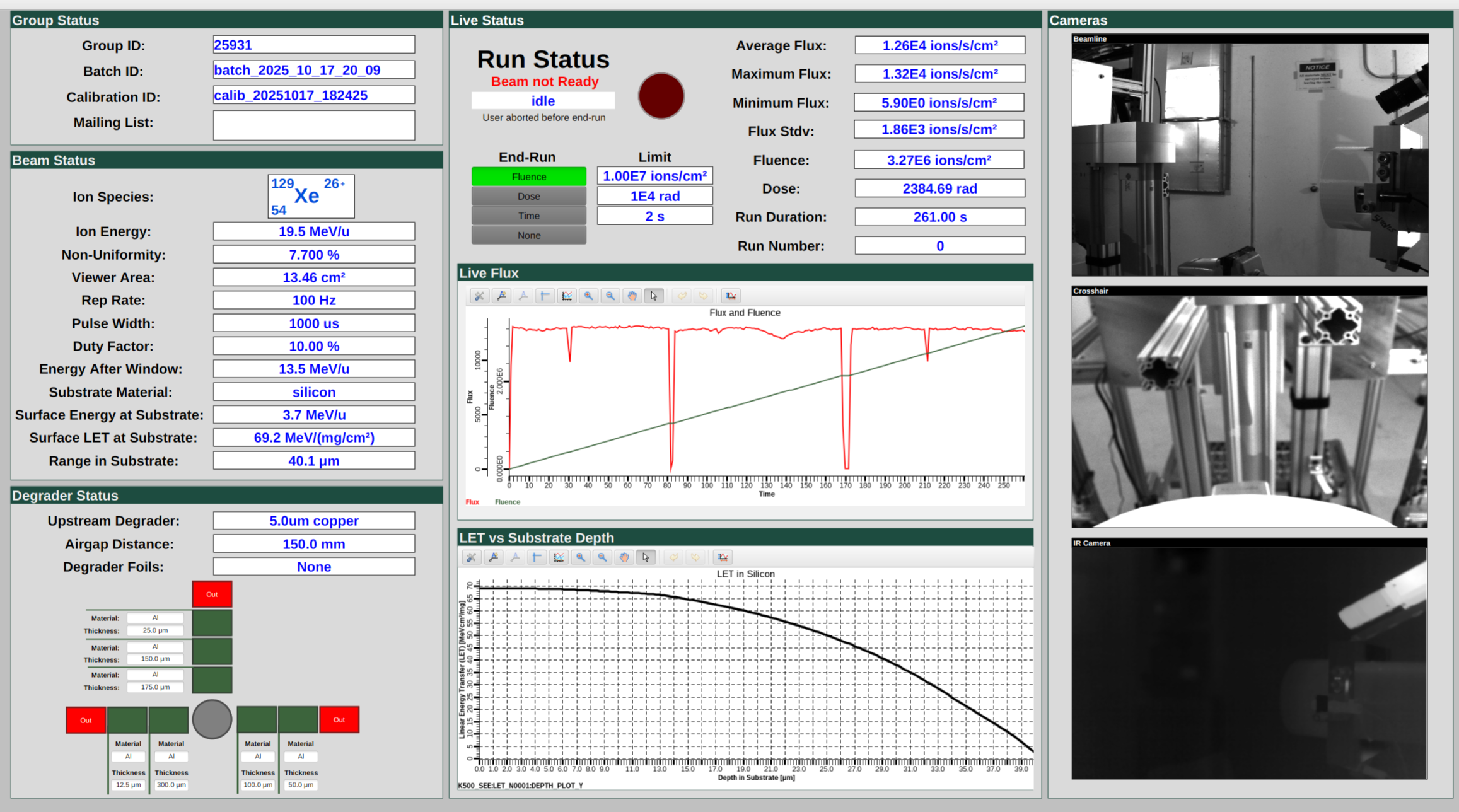The width and height of the screenshot is (1459, 812).
Task: Activate the pan hand tool on LET plot
Action: click(624, 557)
